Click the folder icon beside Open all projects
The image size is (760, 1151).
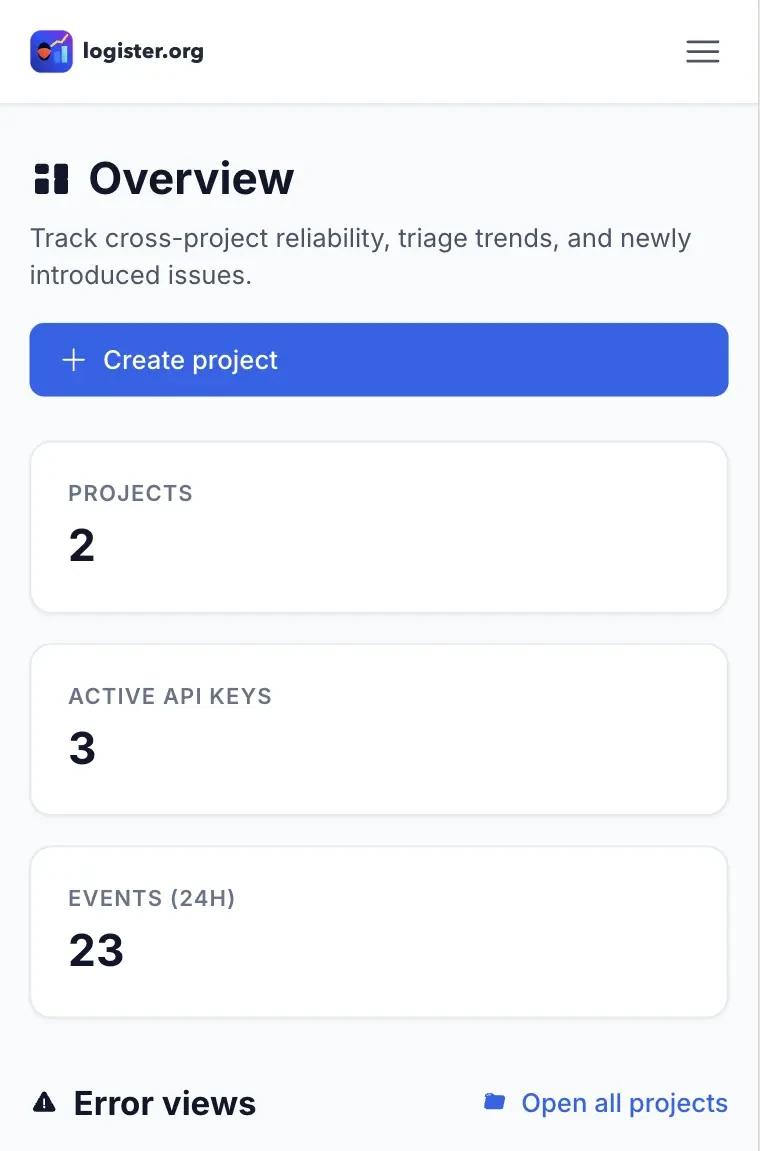pos(494,1103)
